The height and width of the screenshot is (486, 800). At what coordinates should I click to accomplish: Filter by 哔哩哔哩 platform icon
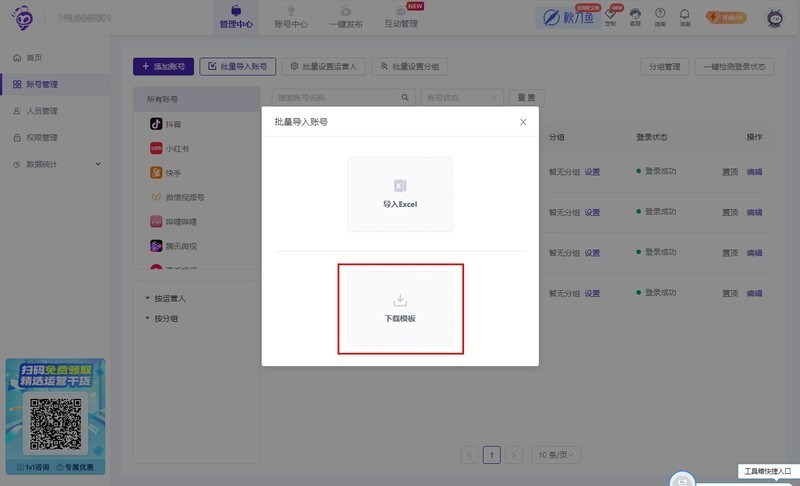click(156, 221)
